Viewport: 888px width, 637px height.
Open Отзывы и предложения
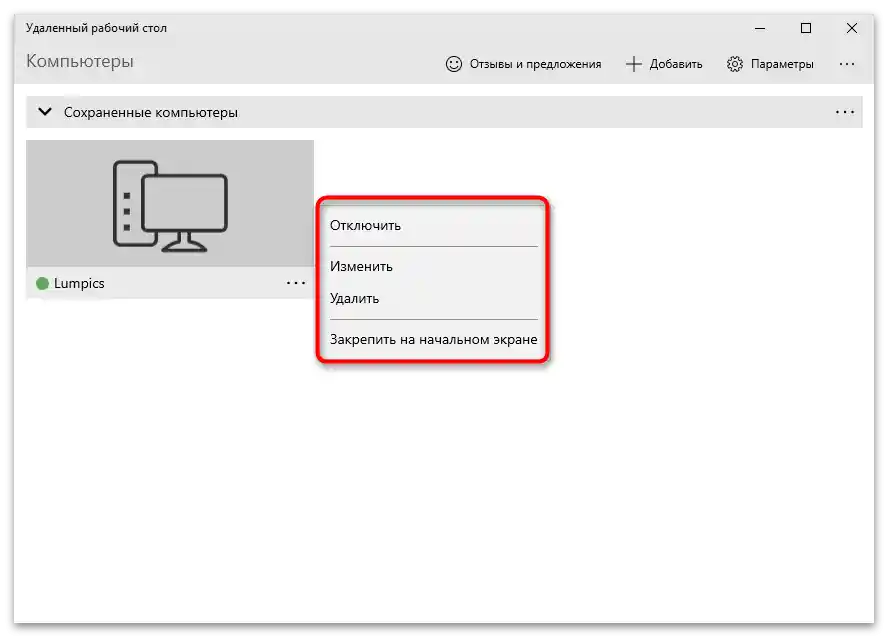click(x=535, y=64)
